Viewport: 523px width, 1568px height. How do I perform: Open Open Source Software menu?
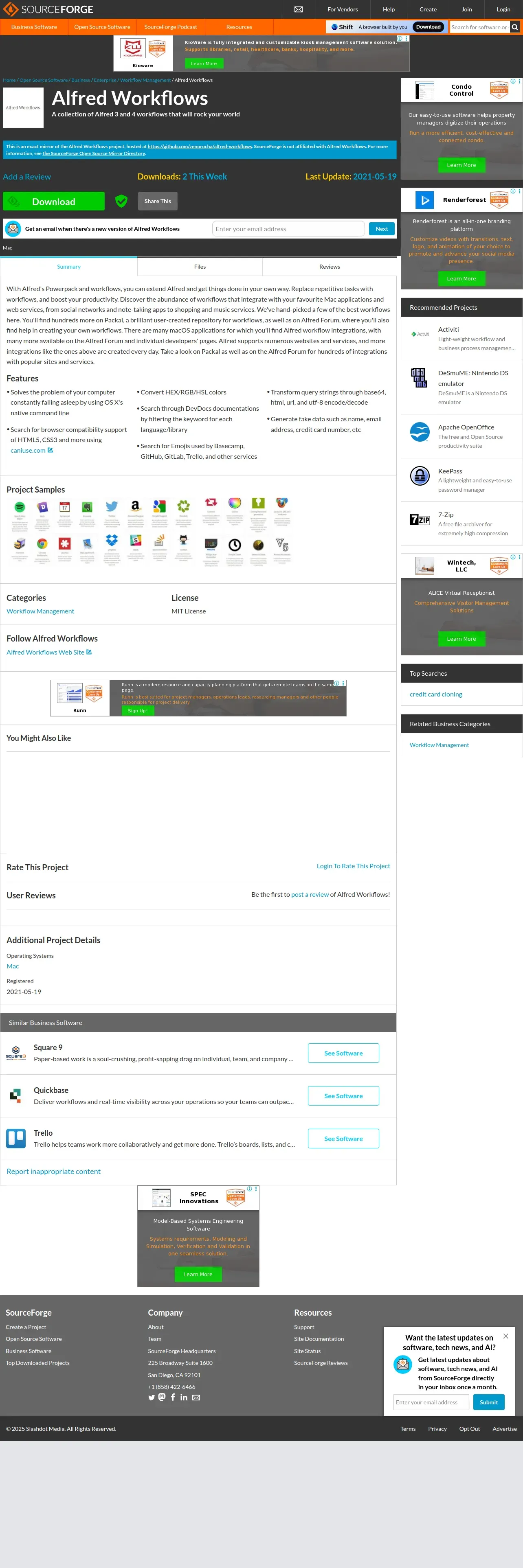pyautogui.click(x=102, y=27)
